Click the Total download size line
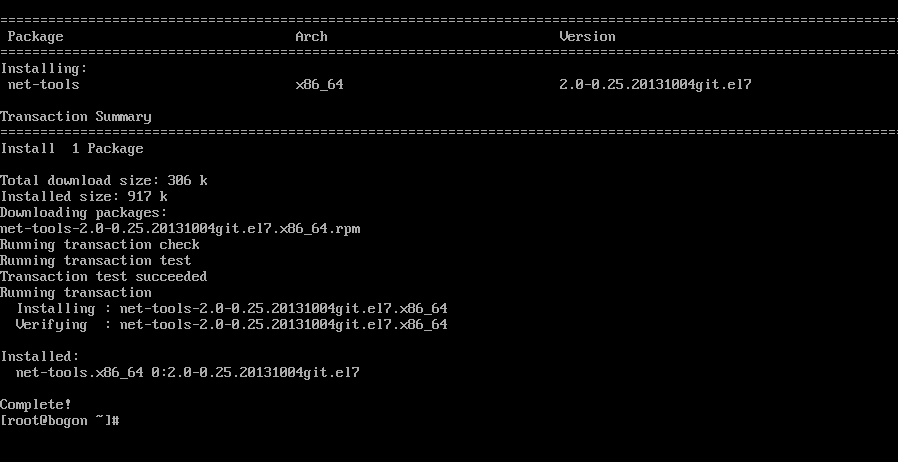Viewport: 898px width, 462px height. (104, 181)
